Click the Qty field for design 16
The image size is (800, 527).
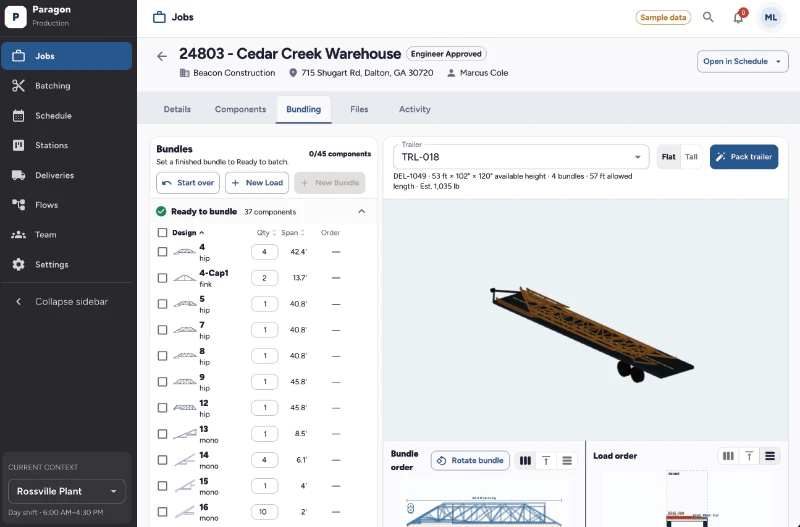[264, 512]
